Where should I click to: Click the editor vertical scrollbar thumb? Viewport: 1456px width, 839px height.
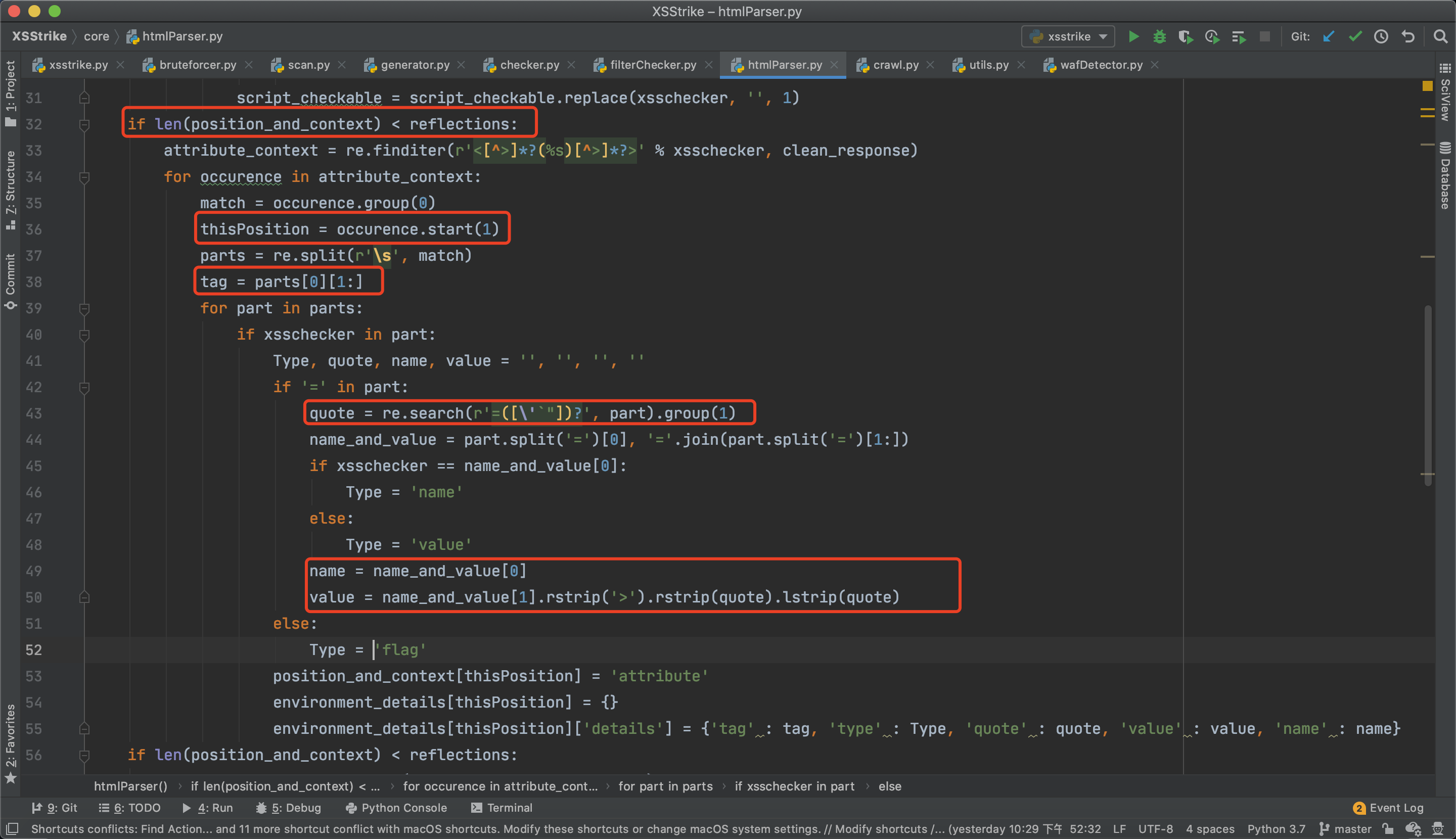pyautogui.click(x=1427, y=395)
